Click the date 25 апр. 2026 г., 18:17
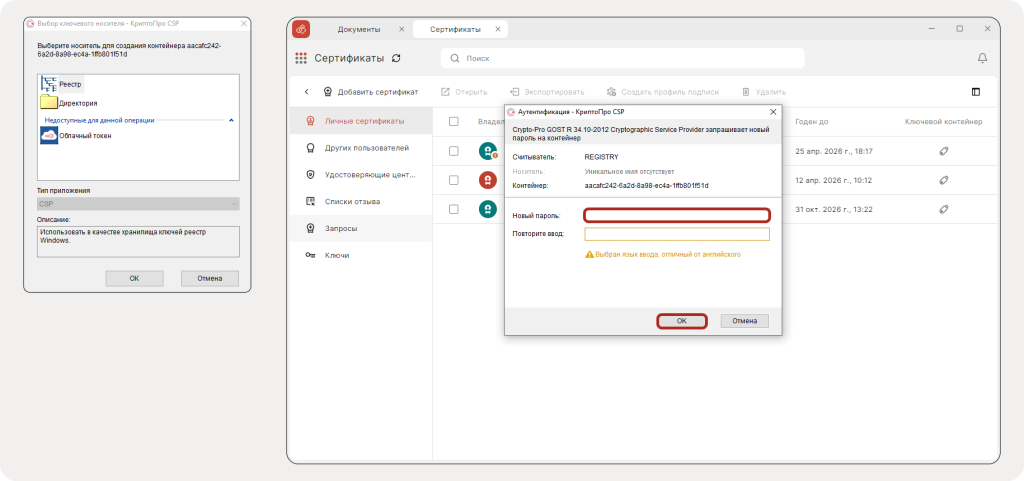This screenshot has height=481, width=1024. [x=834, y=151]
